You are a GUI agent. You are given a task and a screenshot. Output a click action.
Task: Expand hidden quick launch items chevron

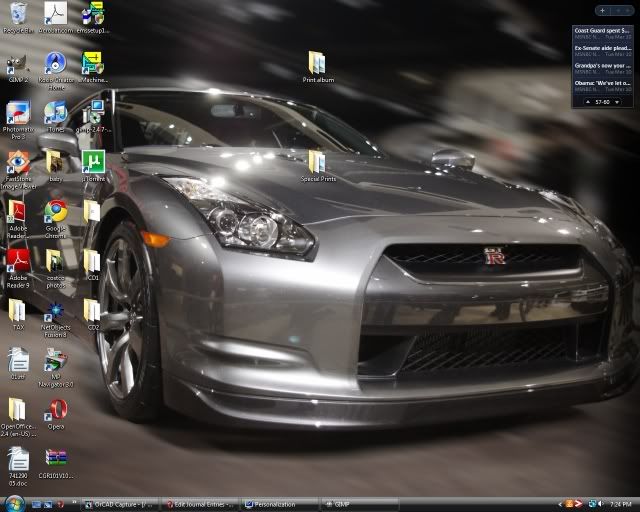click(x=74, y=503)
